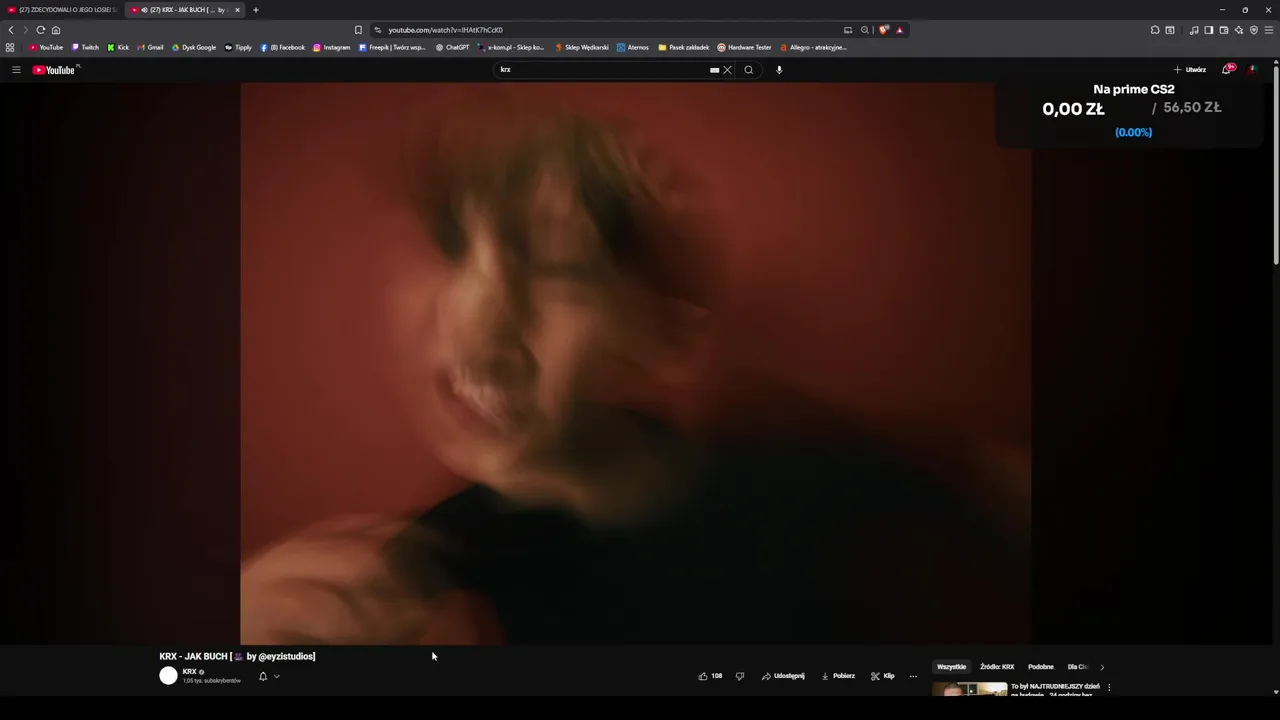Screen dimensions: 1280x720
Task: Share the video via Udostępnij
Action: click(x=783, y=676)
